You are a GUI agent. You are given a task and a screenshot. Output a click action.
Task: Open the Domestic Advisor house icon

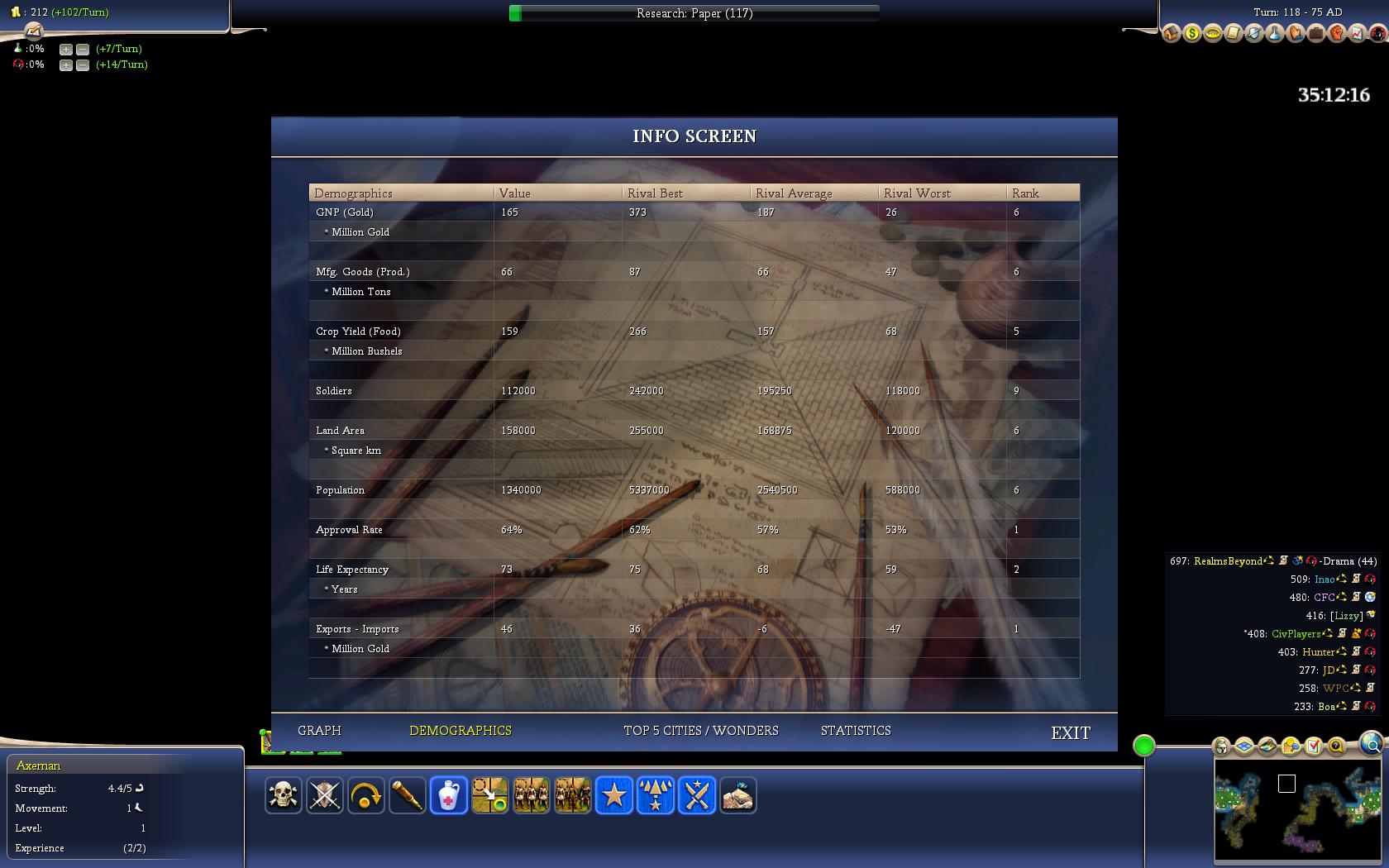tap(1171, 34)
